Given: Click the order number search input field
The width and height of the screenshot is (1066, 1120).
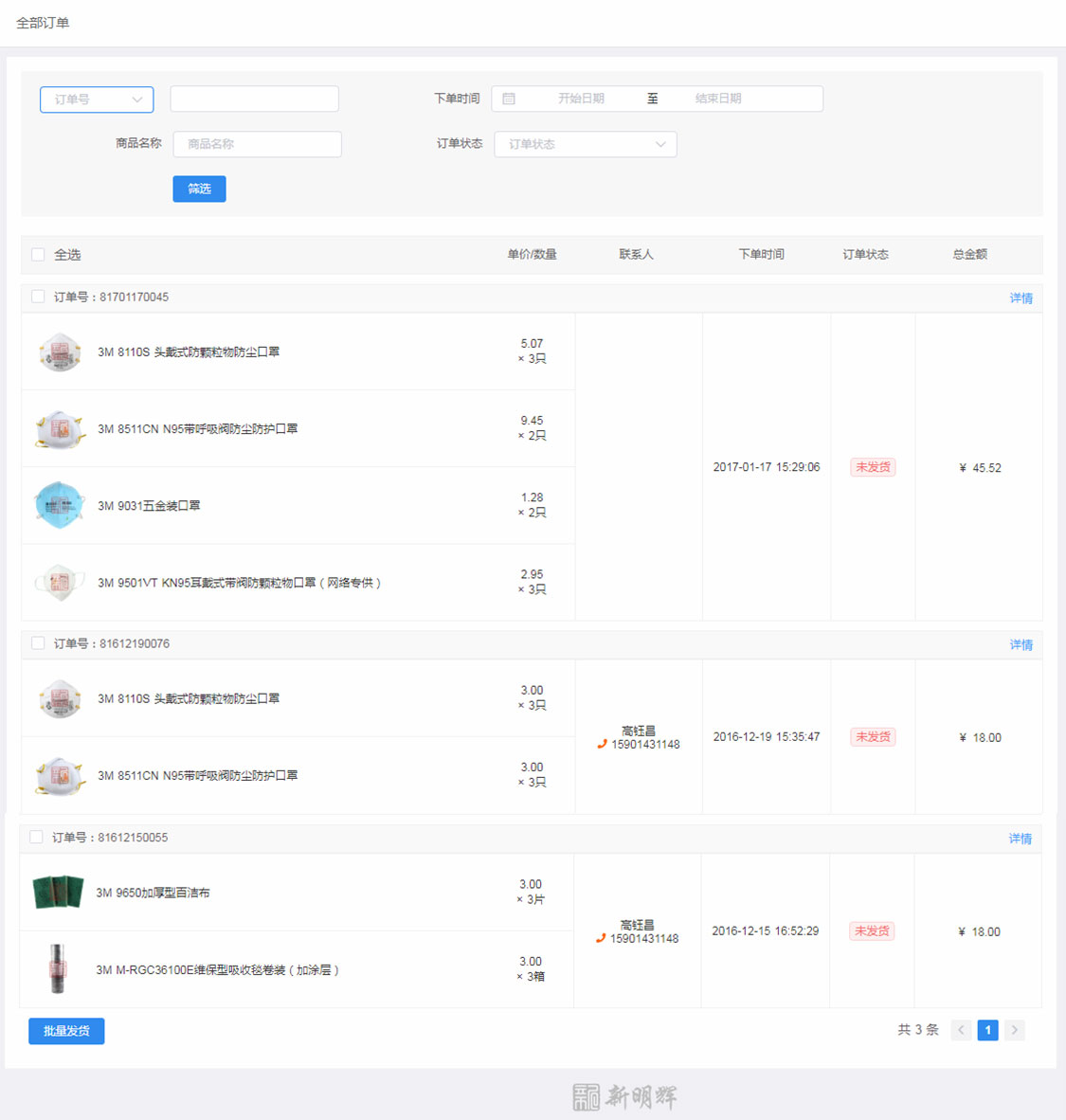Looking at the screenshot, I should click(x=254, y=99).
